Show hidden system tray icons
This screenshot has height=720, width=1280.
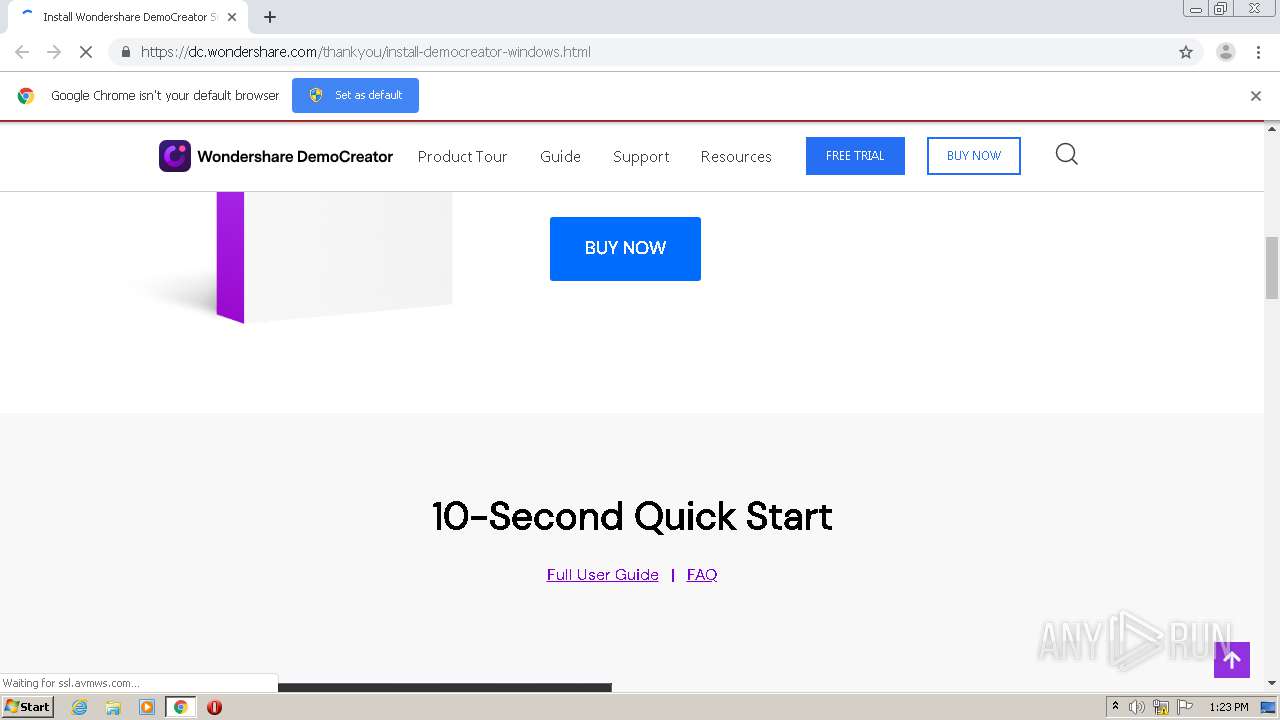1115,707
